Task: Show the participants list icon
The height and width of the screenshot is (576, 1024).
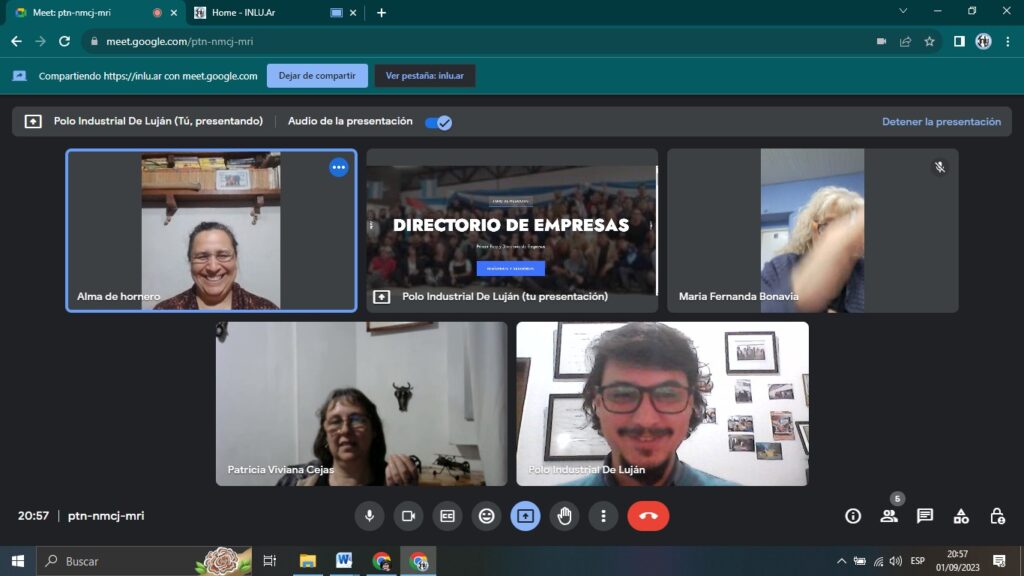Action: pos(889,516)
